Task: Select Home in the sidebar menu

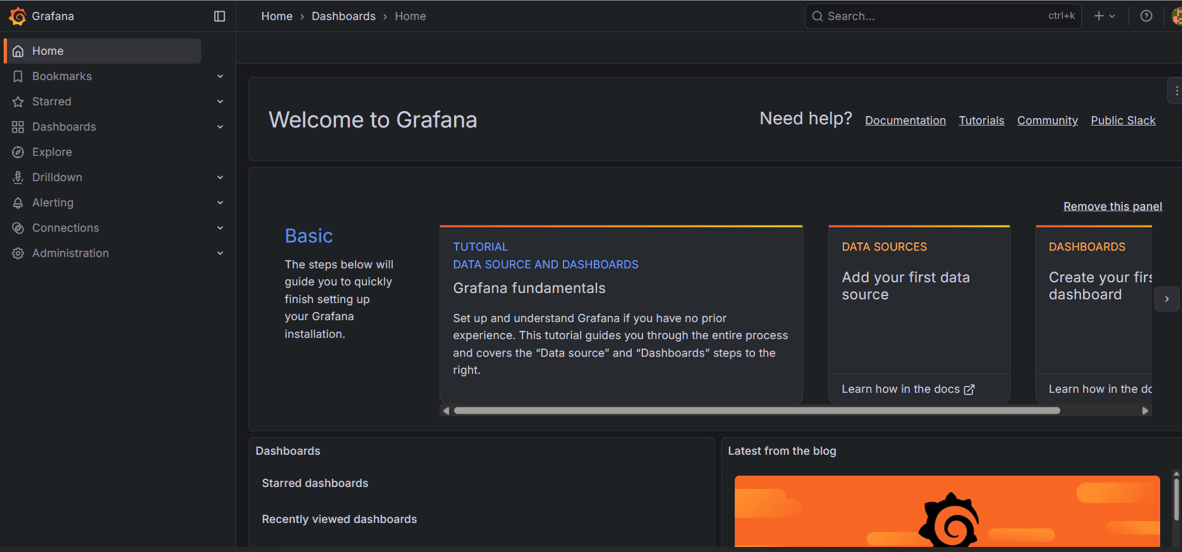Action: [x=47, y=51]
